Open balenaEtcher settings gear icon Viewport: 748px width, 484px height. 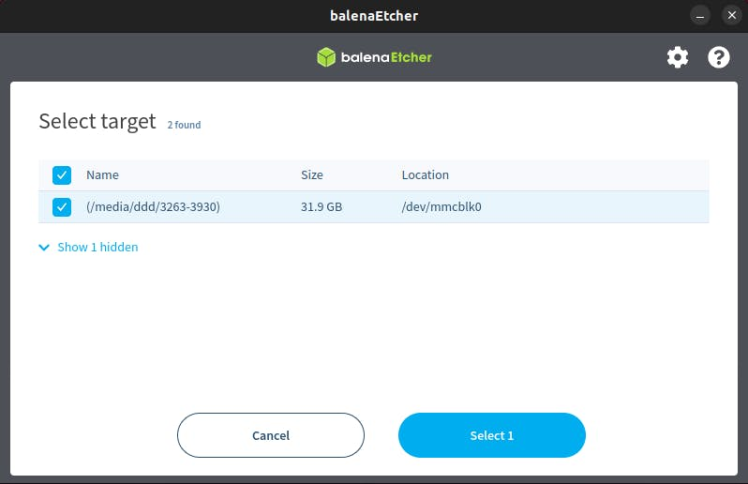(x=677, y=58)
